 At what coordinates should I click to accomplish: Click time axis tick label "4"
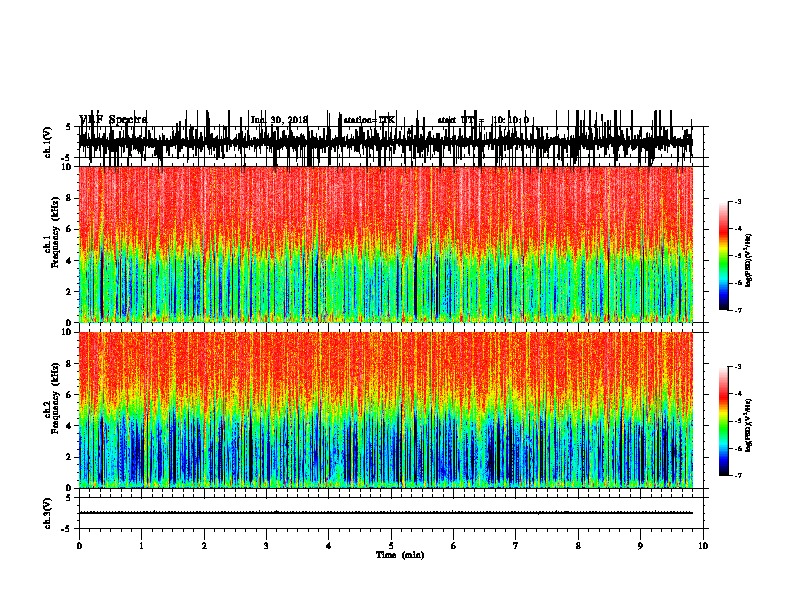pos(329,546)
